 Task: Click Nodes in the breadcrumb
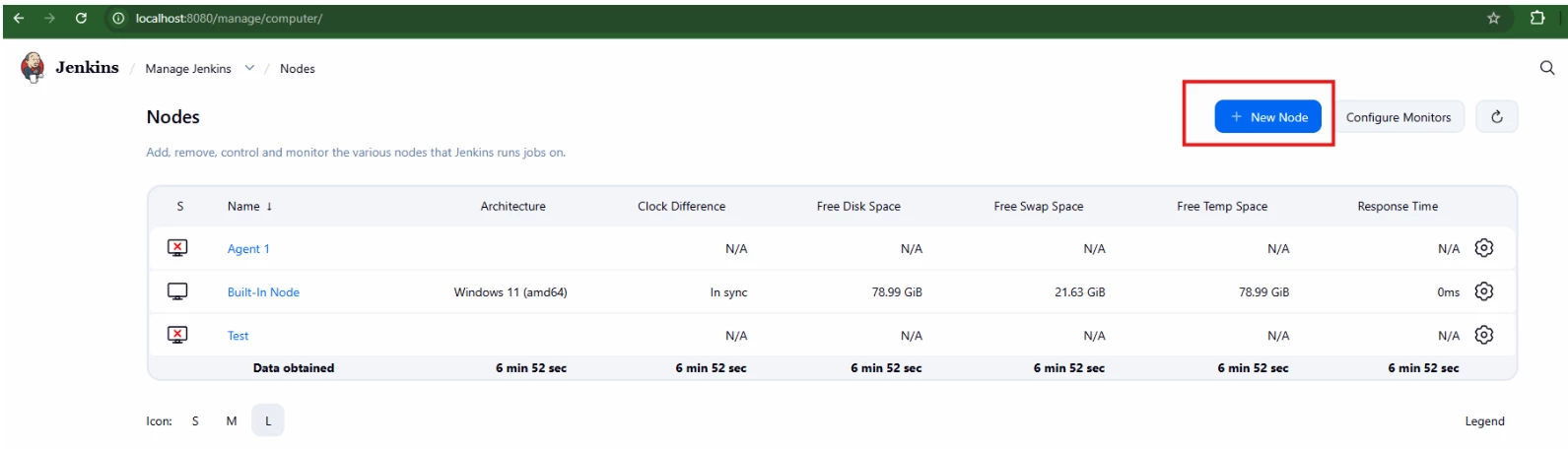coord(298,69)
